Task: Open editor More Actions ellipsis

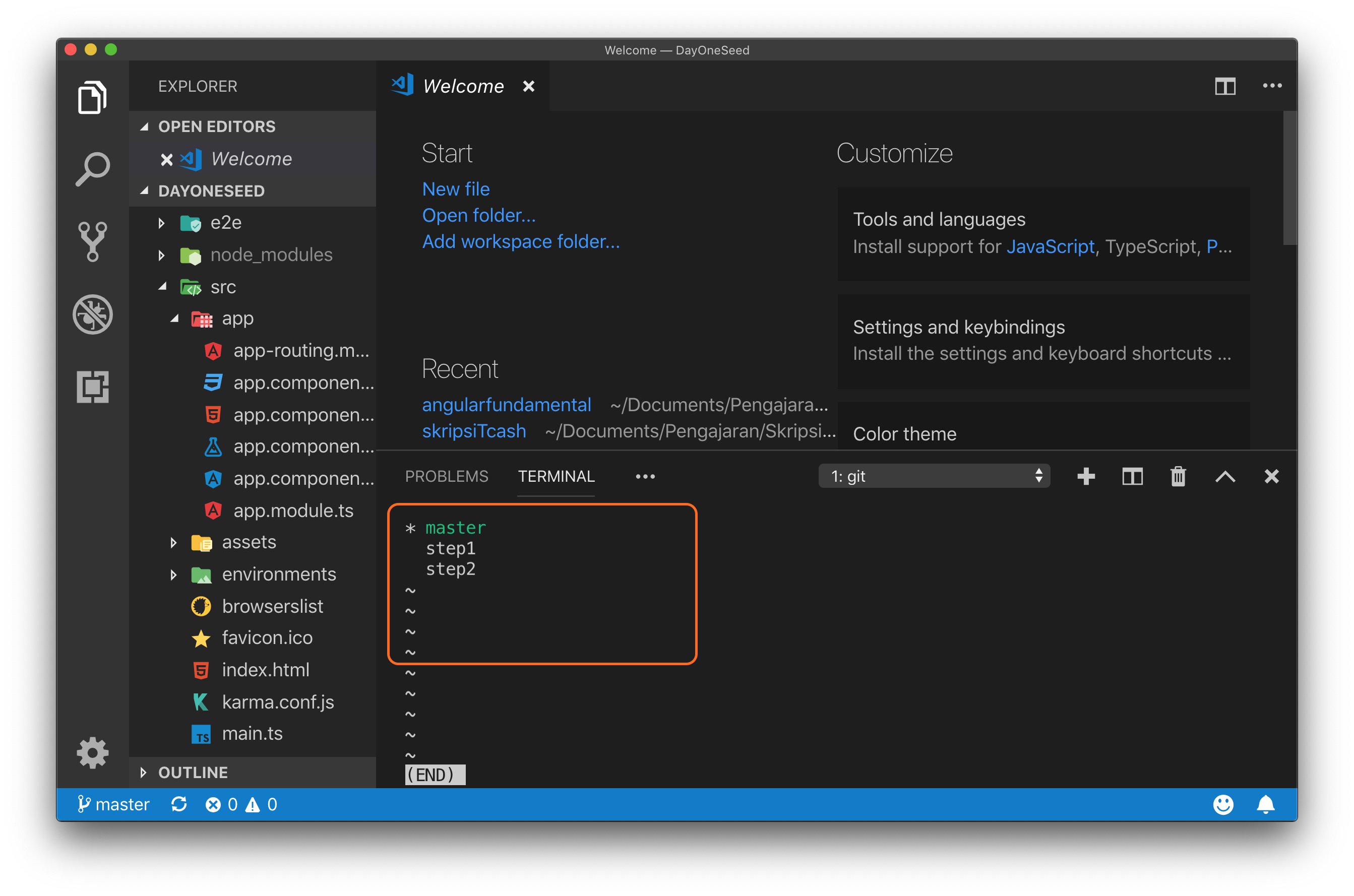Action: coord(1272,86)
